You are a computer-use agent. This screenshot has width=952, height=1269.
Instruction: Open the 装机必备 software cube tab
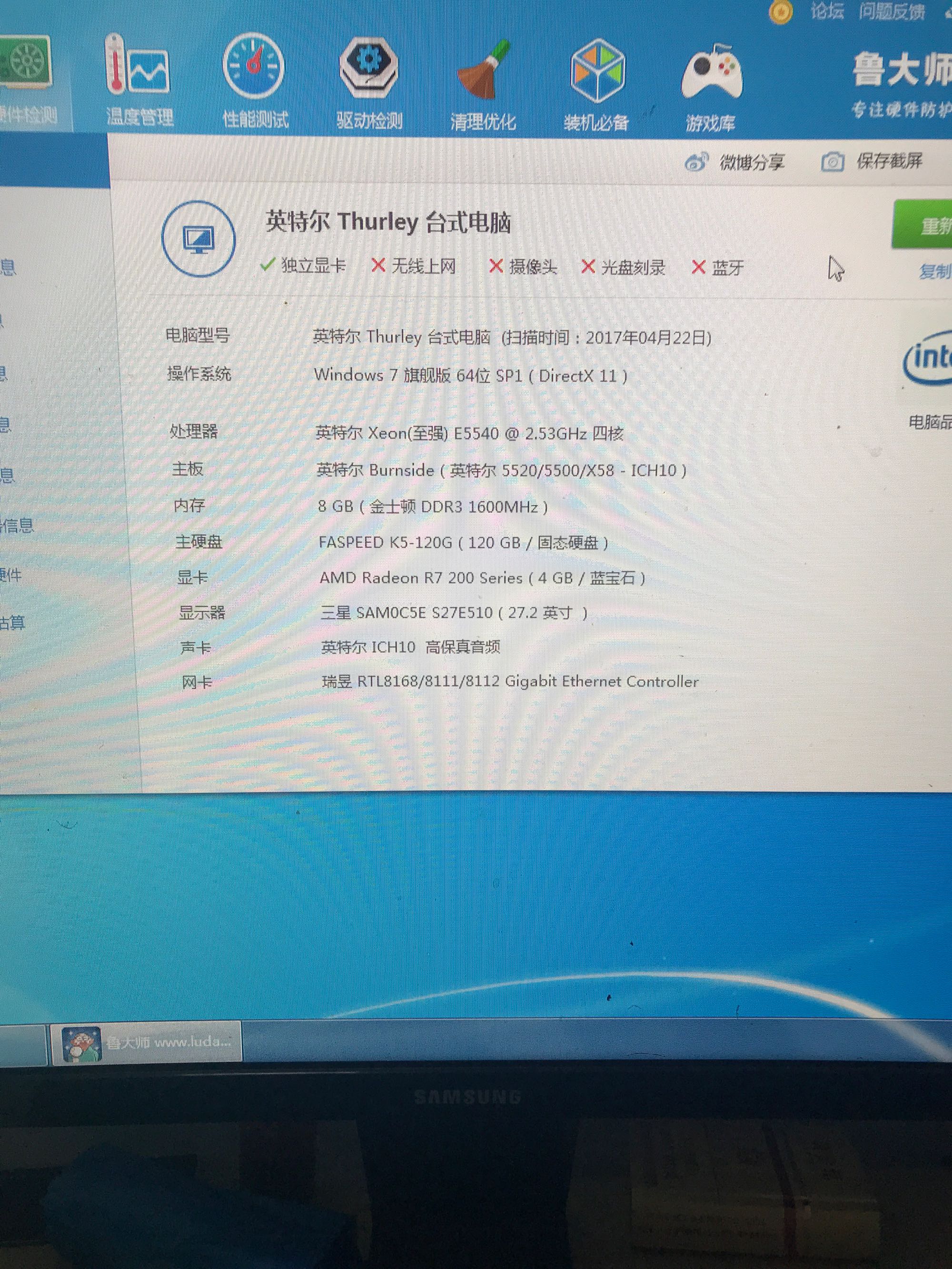click(x=596, y=85)
